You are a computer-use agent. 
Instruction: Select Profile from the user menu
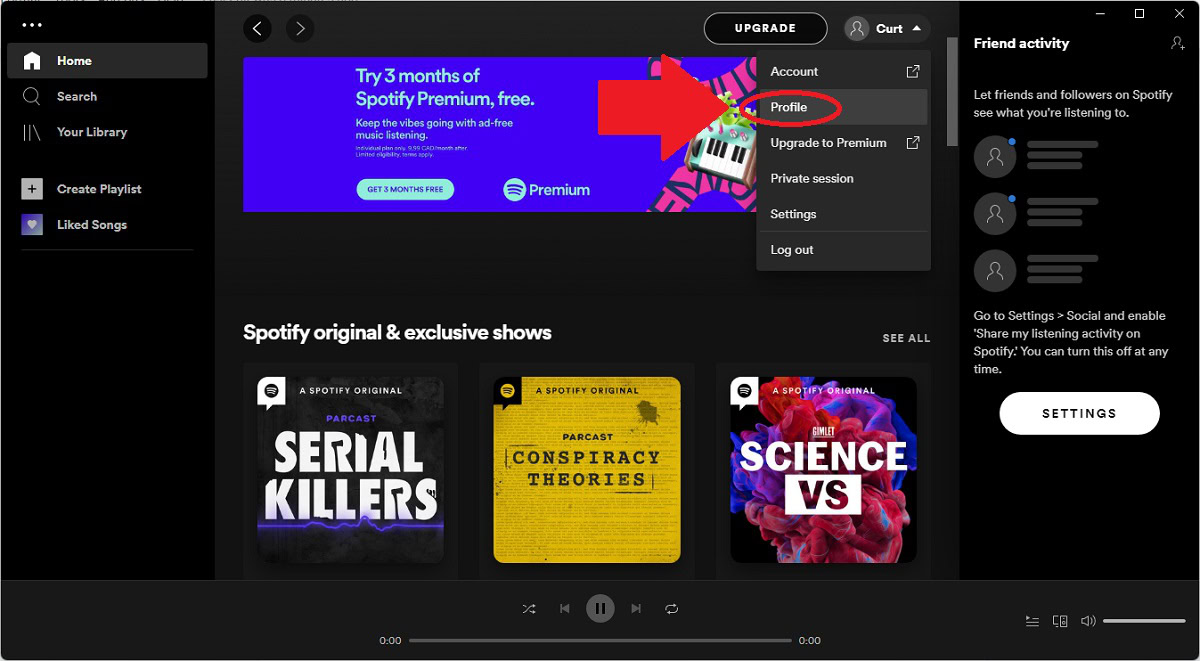tap(844, 107)
